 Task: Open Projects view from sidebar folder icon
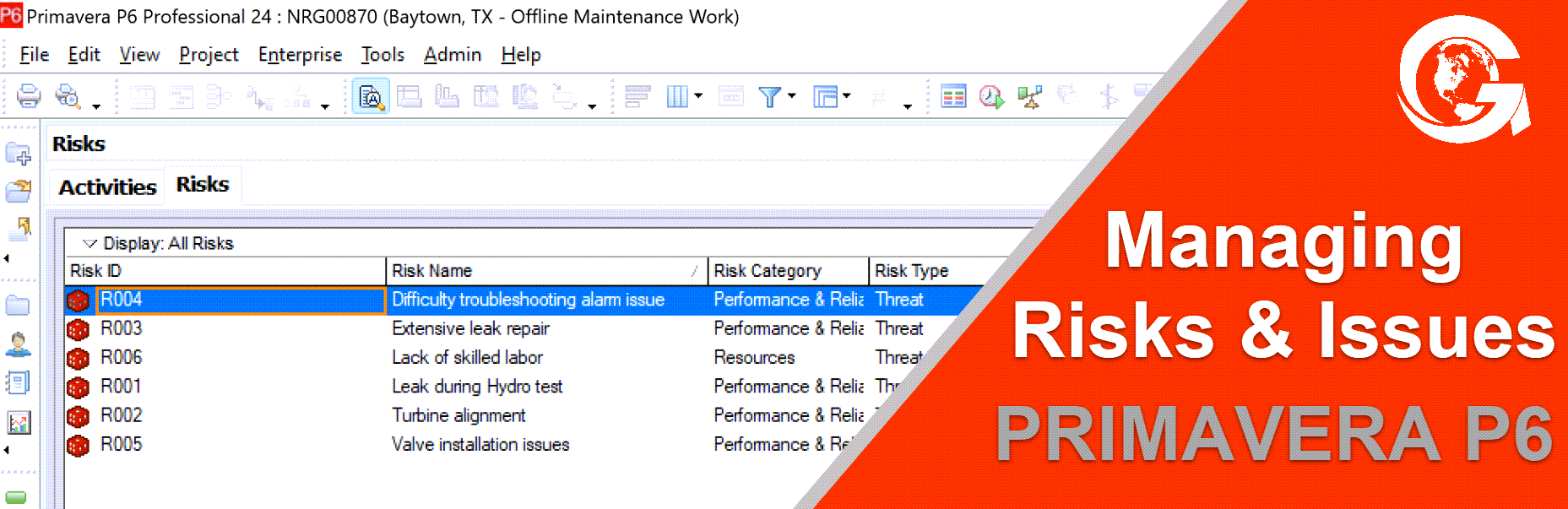click(18, 305)
